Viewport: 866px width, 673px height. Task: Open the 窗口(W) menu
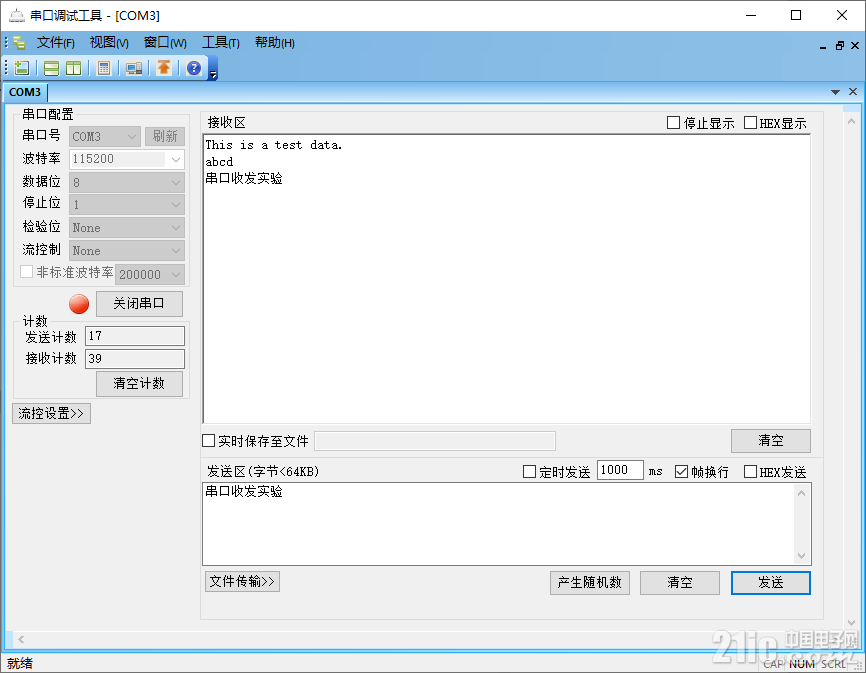tap(165, 43)
